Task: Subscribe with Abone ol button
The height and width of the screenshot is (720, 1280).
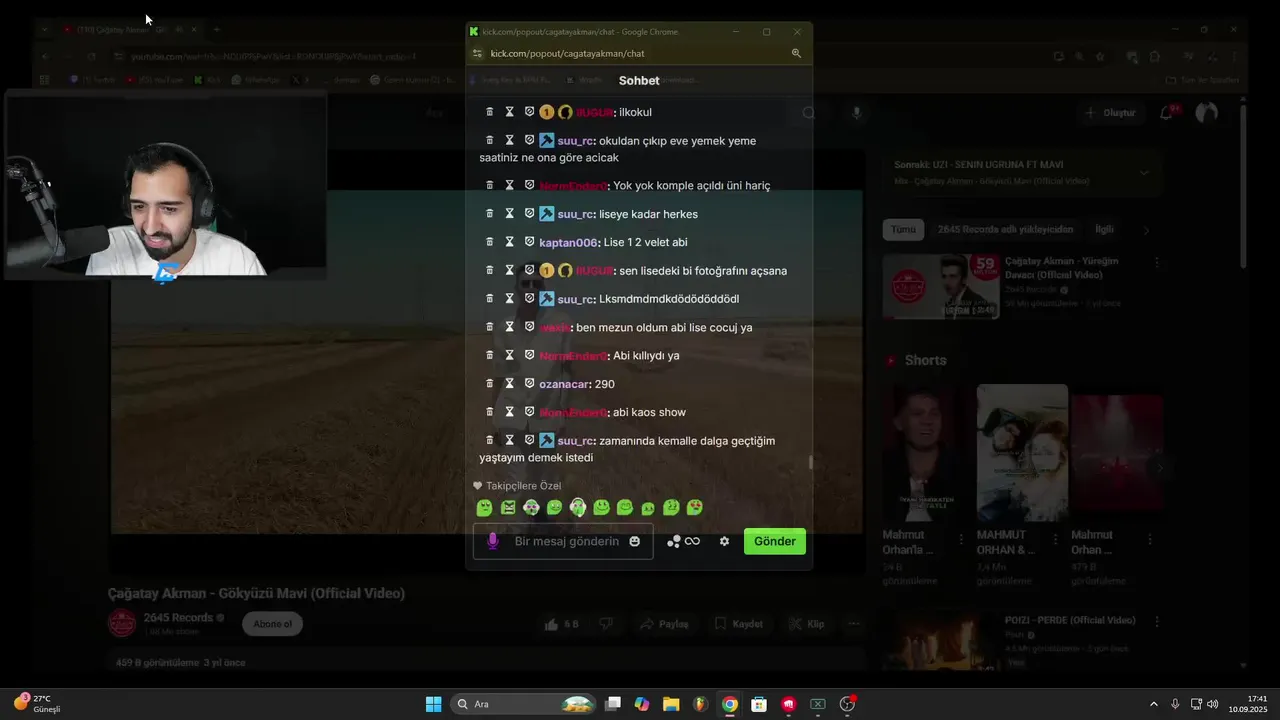Action: click(272, 624)
